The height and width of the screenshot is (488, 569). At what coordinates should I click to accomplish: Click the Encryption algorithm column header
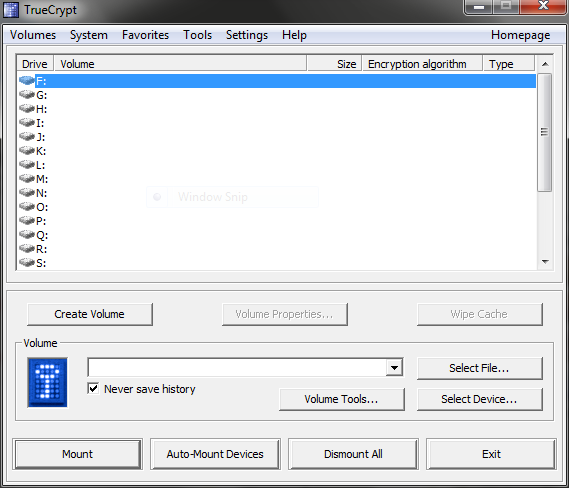[422, 64]
